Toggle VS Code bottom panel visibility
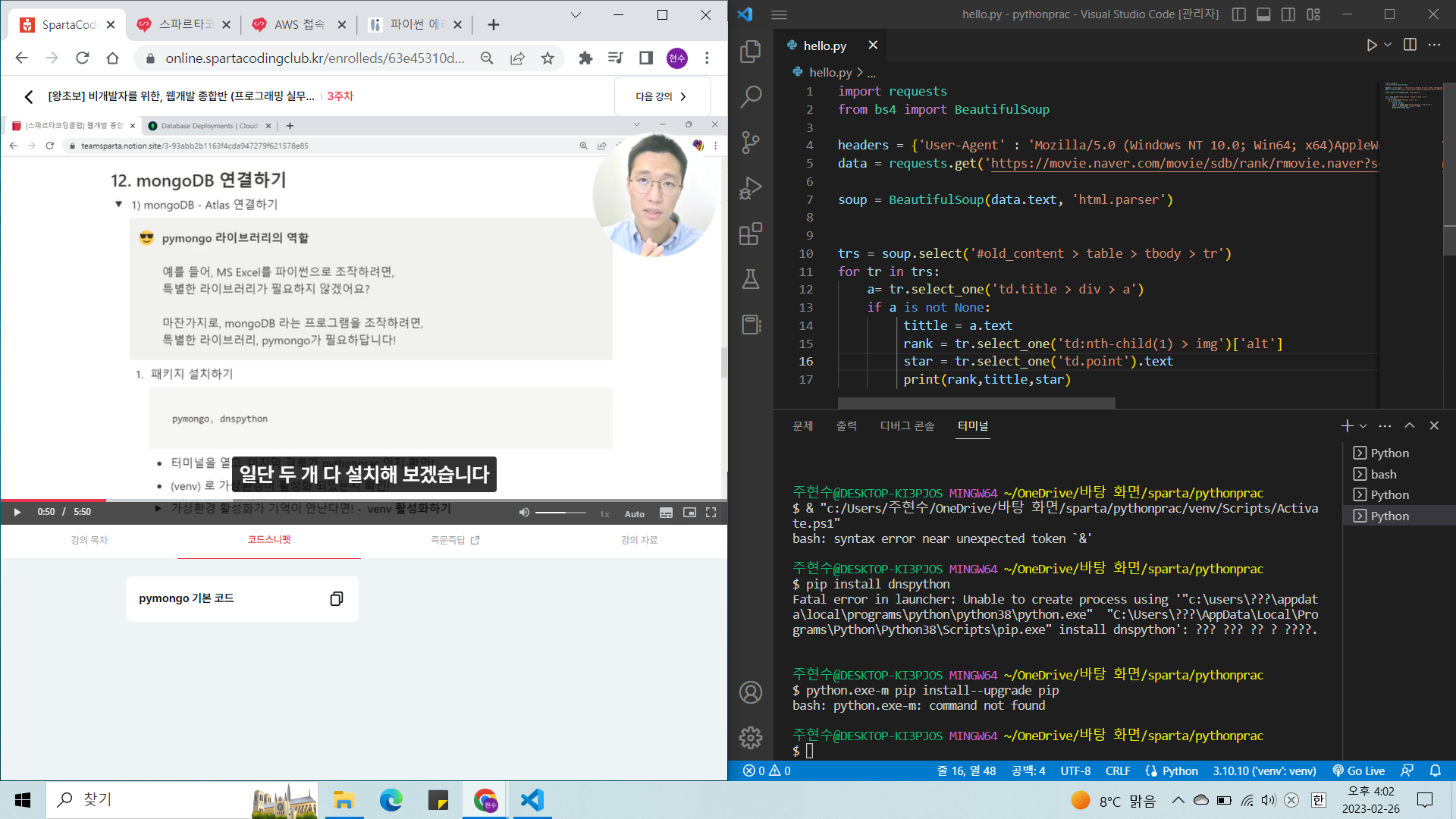Viewport: 1456px width, 819px height. coord(1263,14)
